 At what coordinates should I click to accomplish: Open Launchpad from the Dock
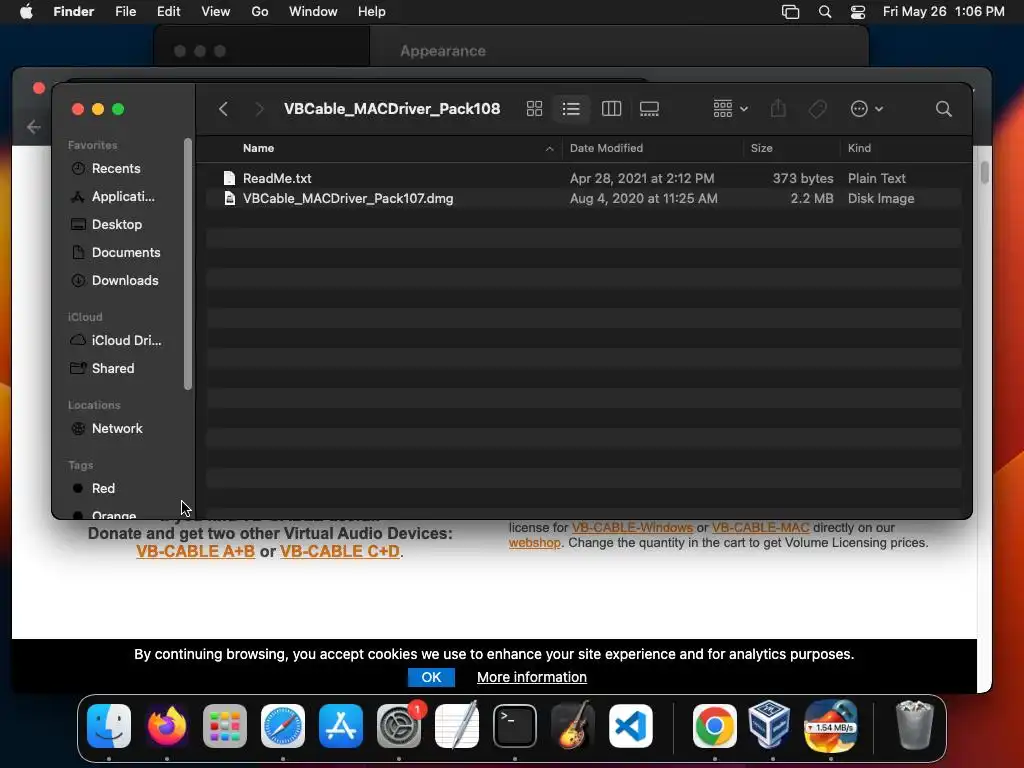click(225, 726)
